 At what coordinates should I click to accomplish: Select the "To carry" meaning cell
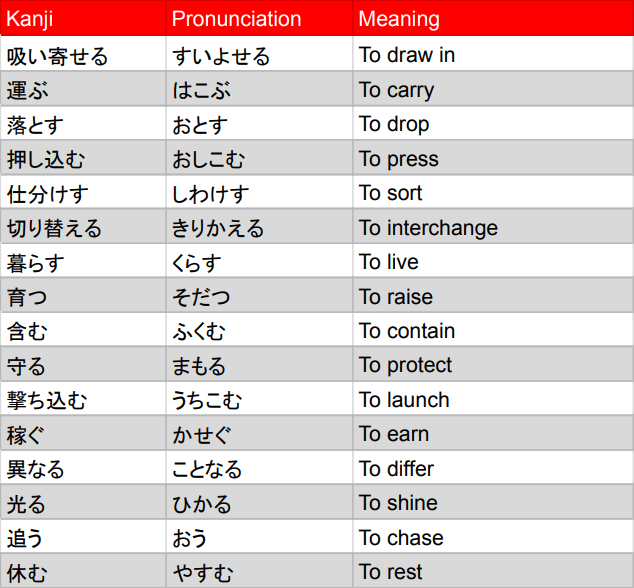(x=397, y=90)
